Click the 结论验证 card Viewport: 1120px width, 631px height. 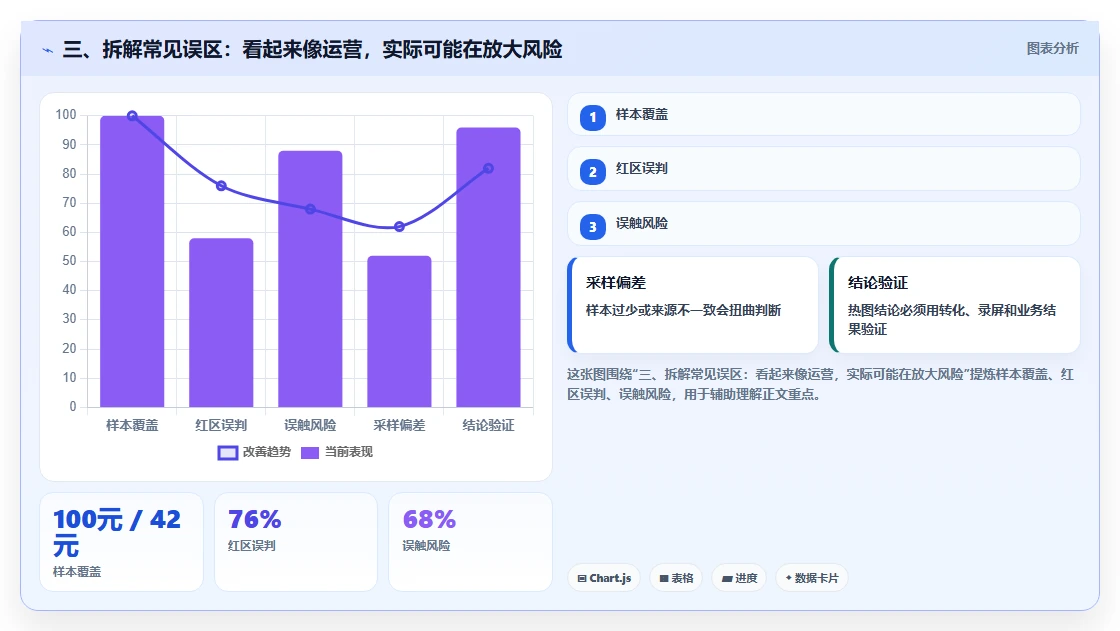[x=954, y=305]
